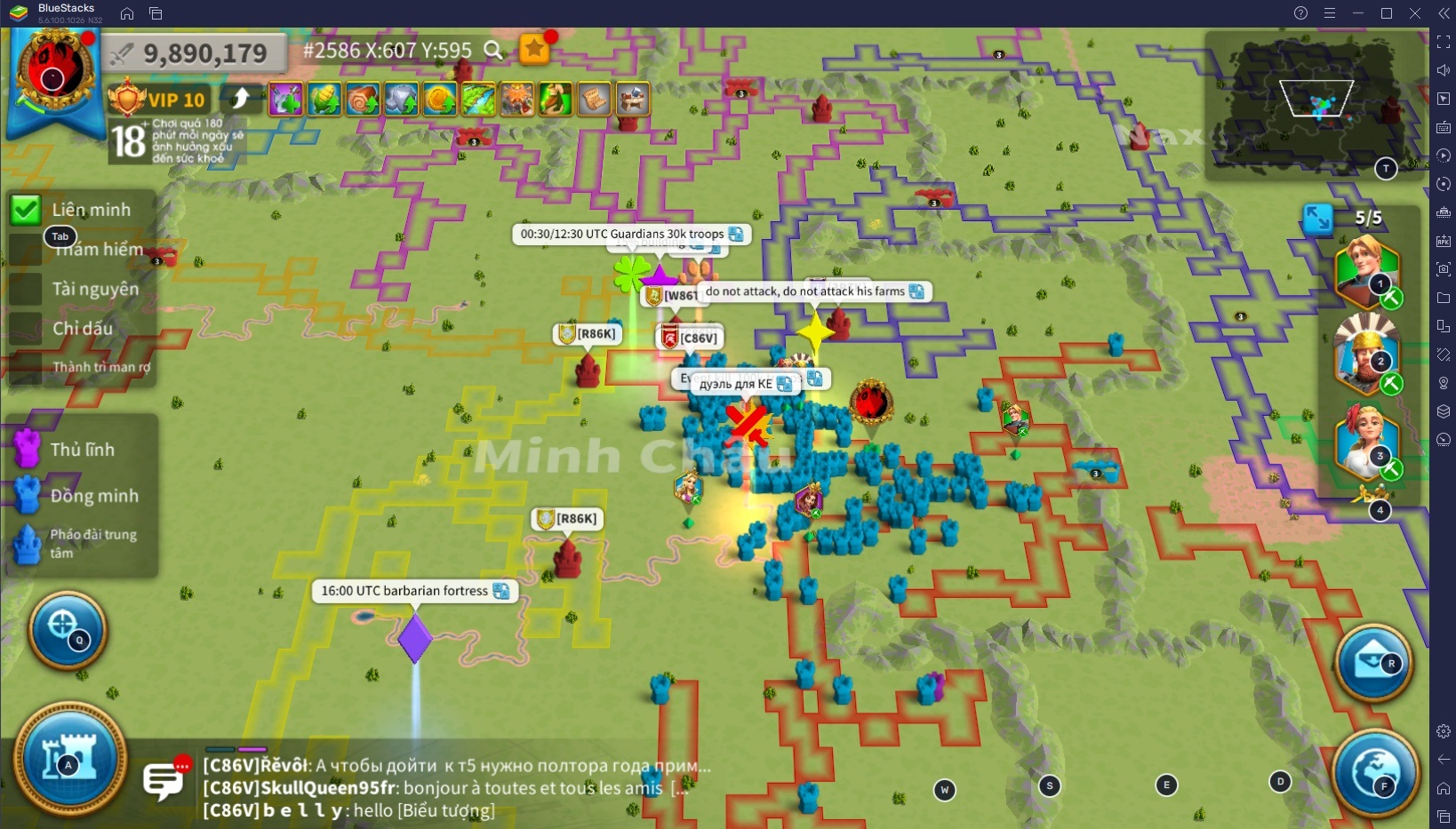Select the green gathering speed buff icon

(477, 100)
